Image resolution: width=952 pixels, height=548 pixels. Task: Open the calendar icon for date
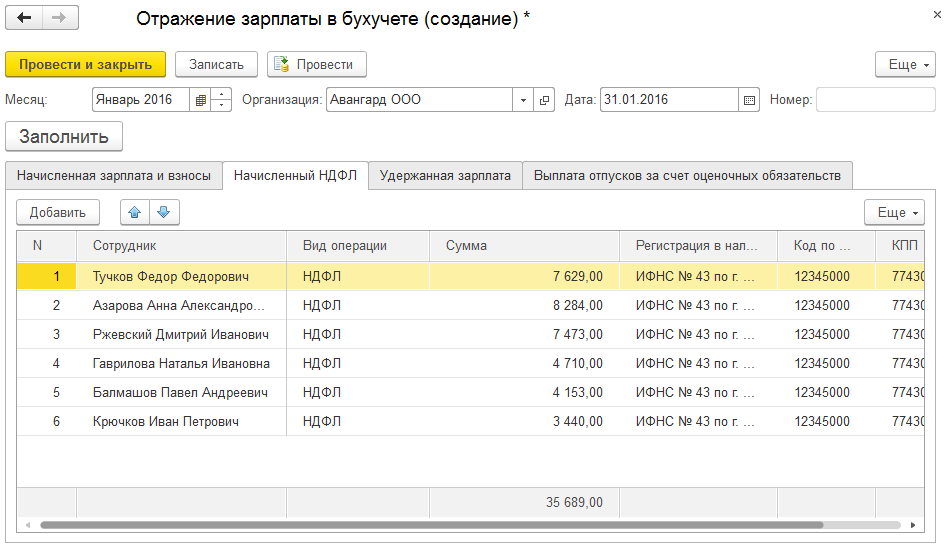pos(750,100)
